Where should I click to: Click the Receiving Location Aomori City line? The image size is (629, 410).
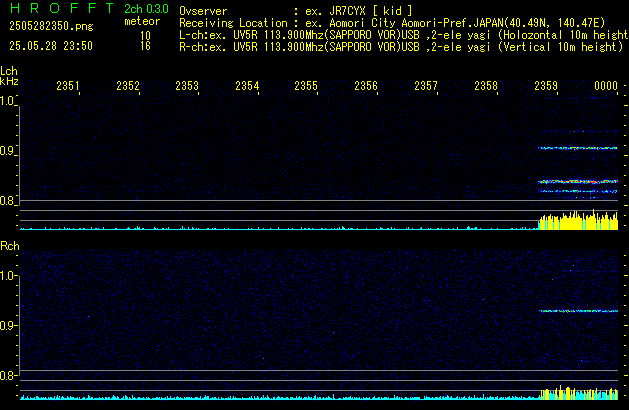392,23
